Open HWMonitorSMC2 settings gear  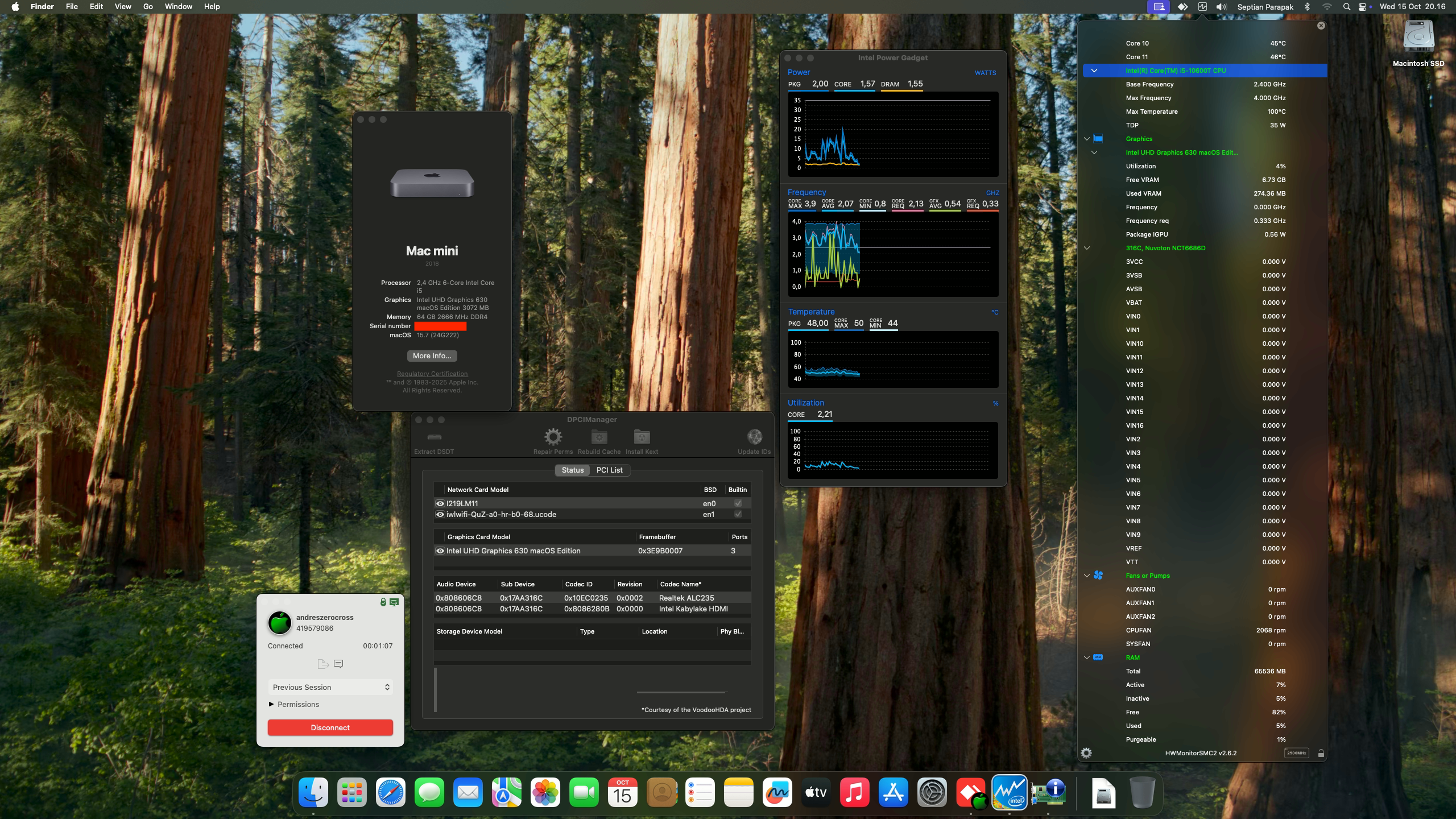(x=1087, y=752)
